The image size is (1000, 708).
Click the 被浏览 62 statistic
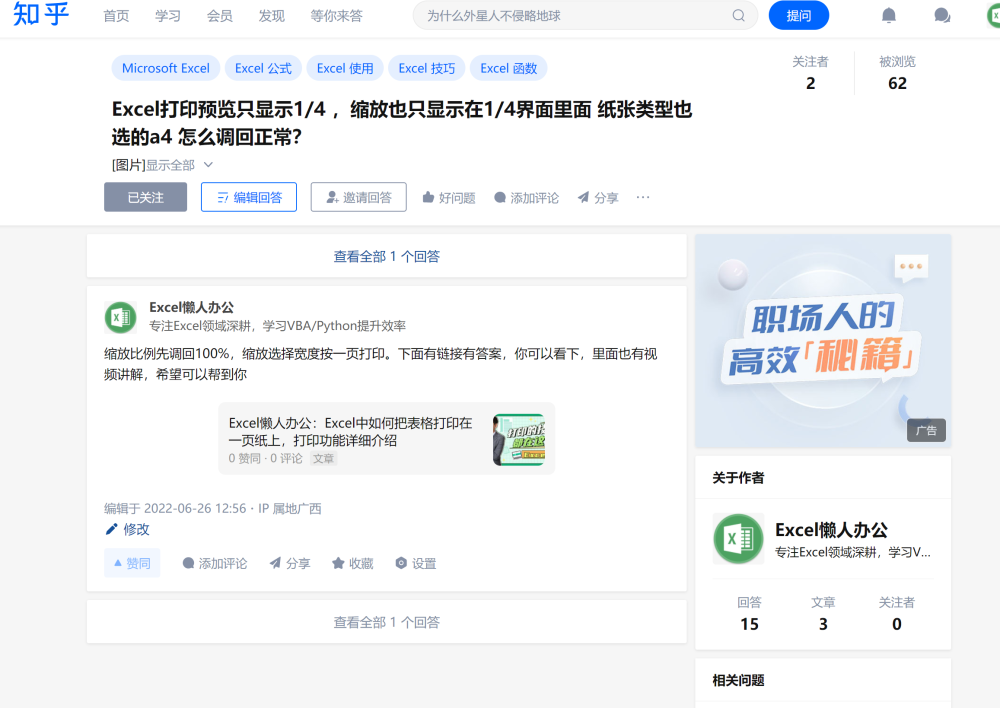click(897, 73)
